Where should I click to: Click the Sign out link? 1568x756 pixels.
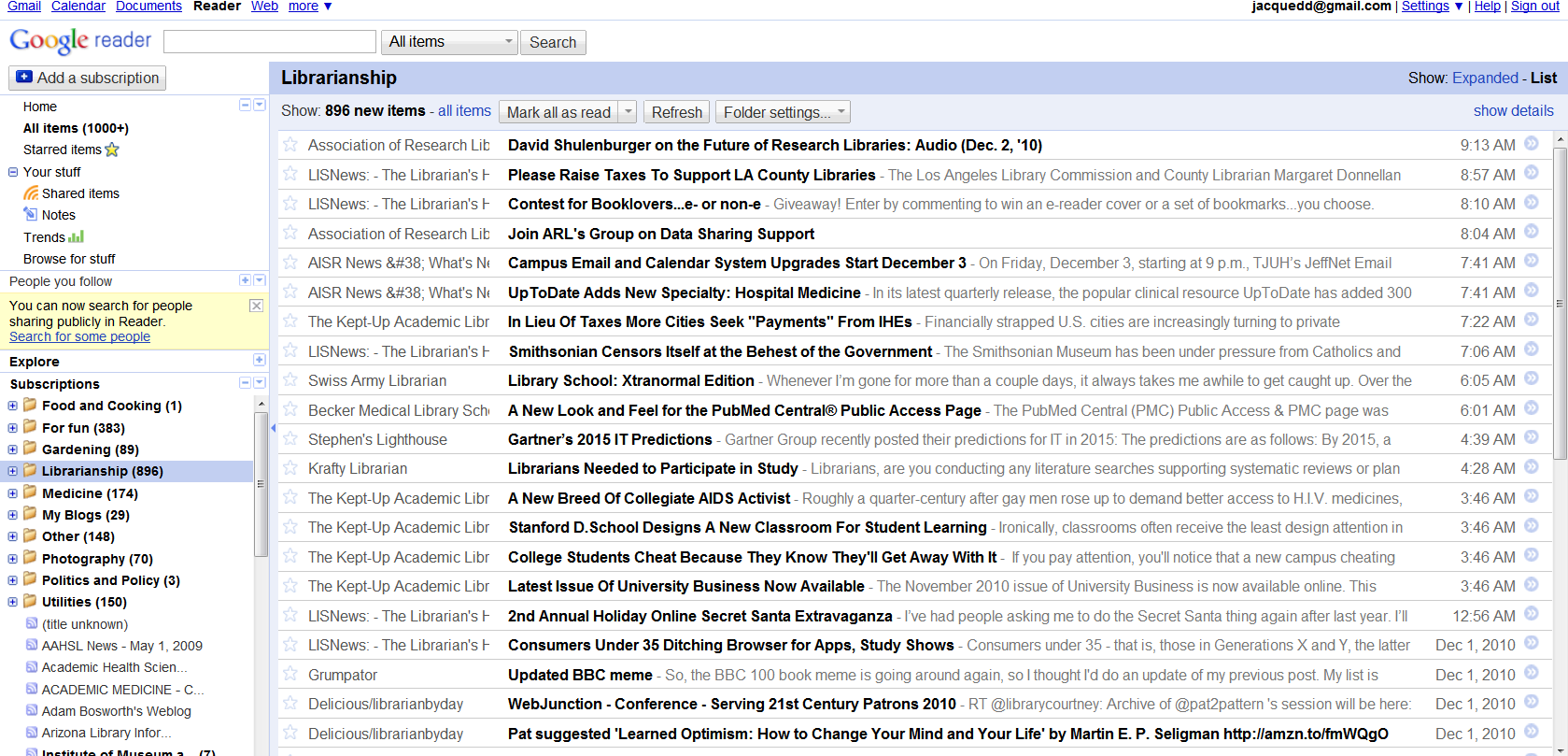(1535, 7)
